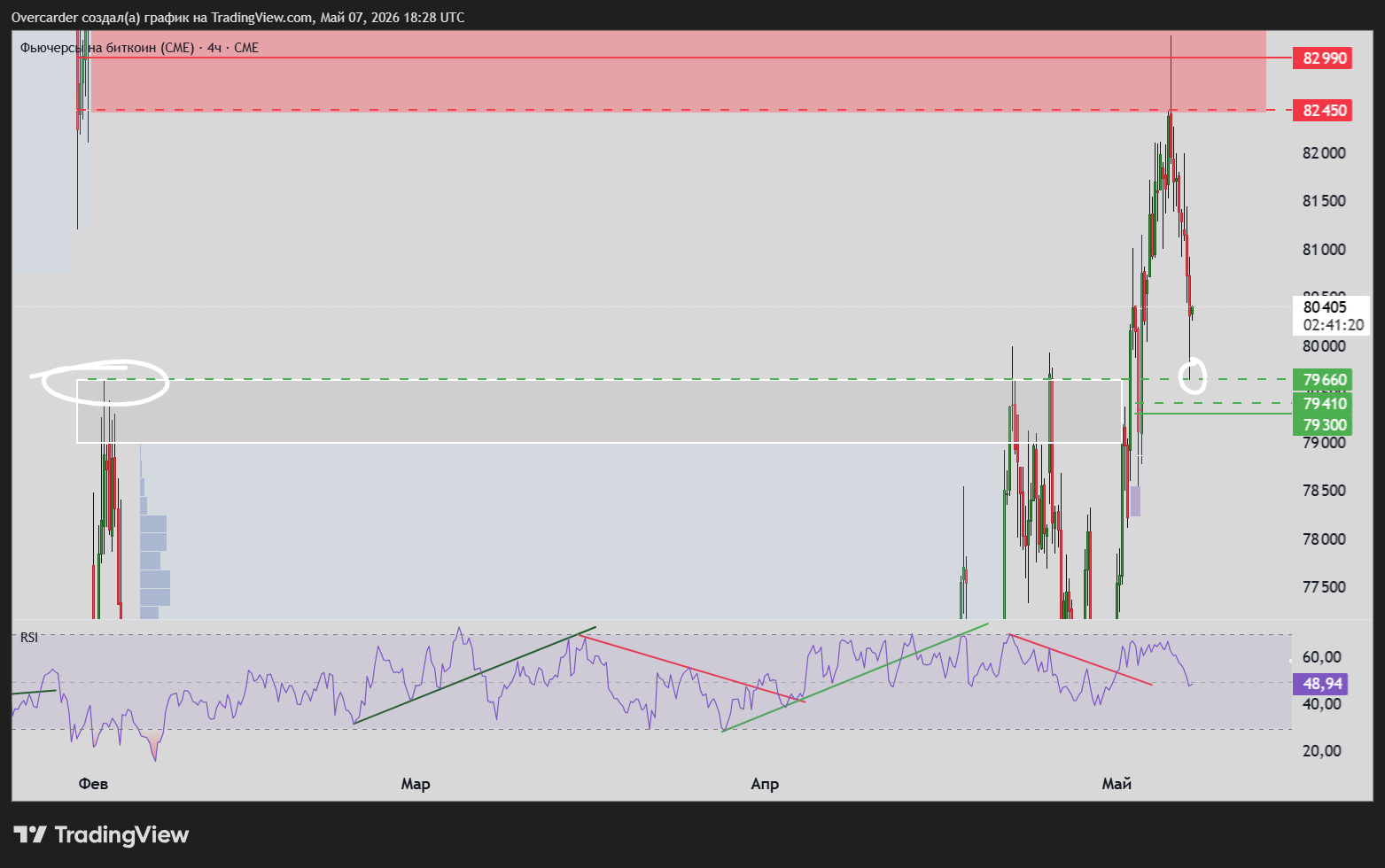Click the Апр month label on time axis
The width and height of the screenshot is (1385, 868).
point(765,784)
